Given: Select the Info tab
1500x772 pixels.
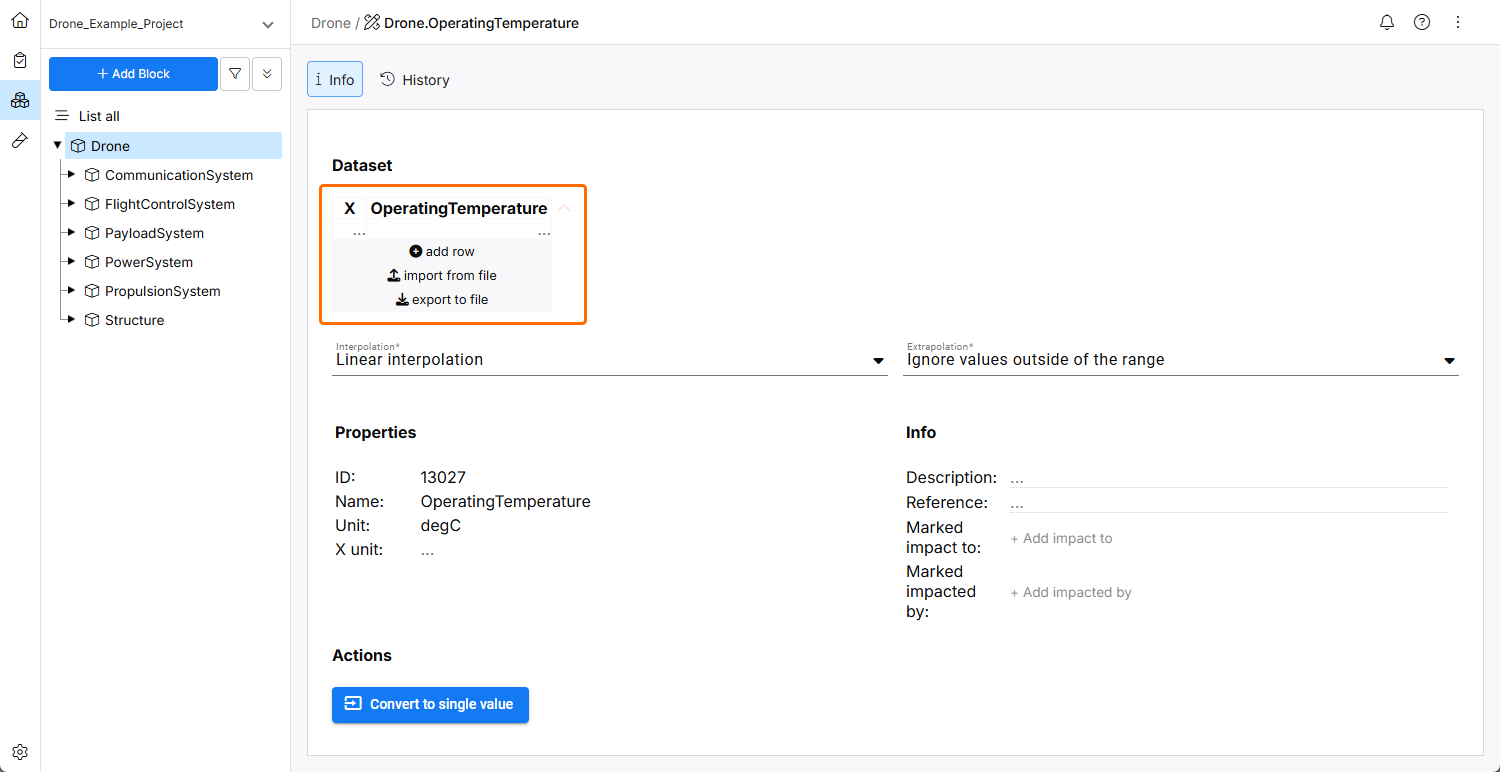Looking at the screenshot, I should (x=335, y=80).
